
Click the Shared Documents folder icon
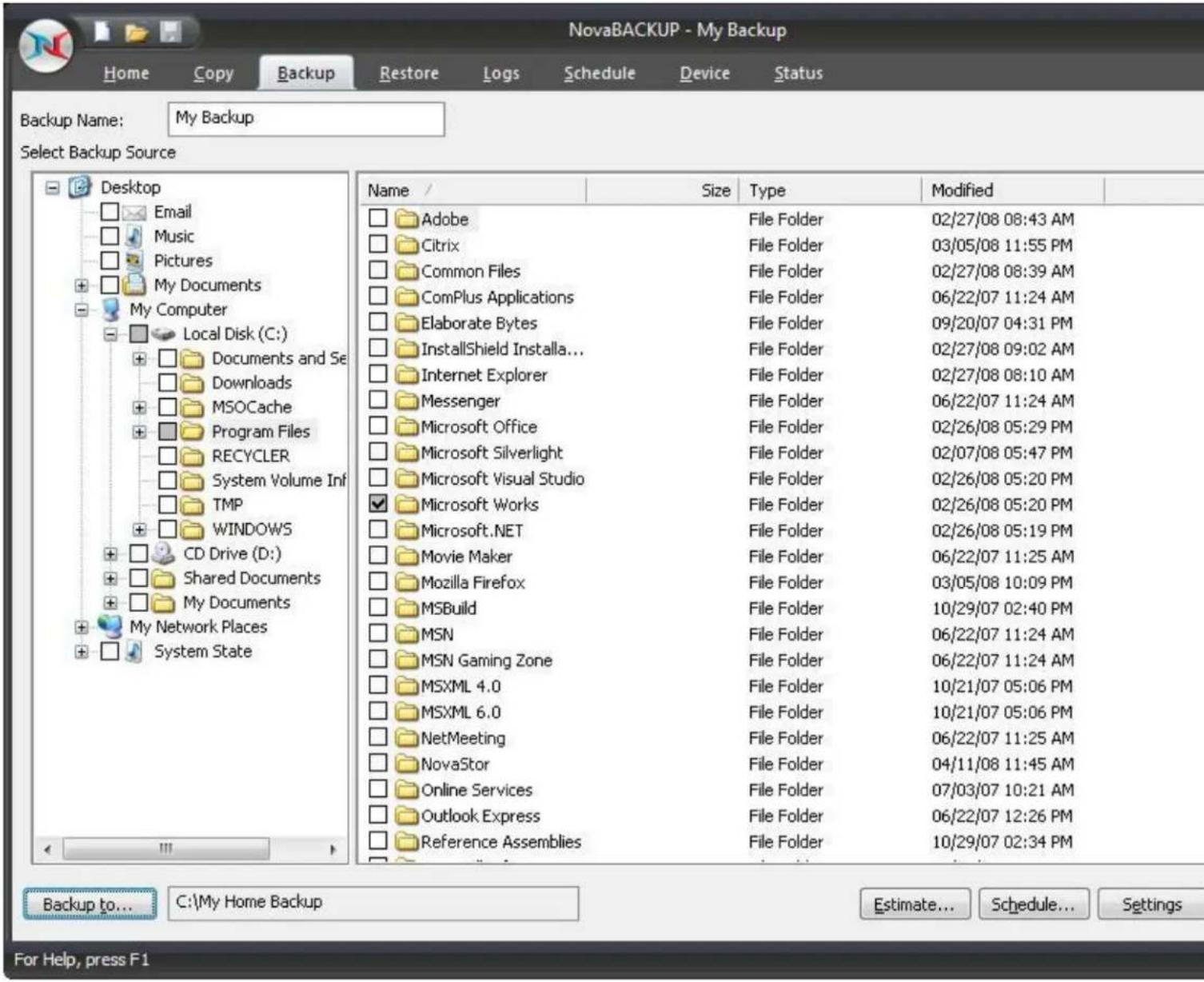(x=163, y=578)
